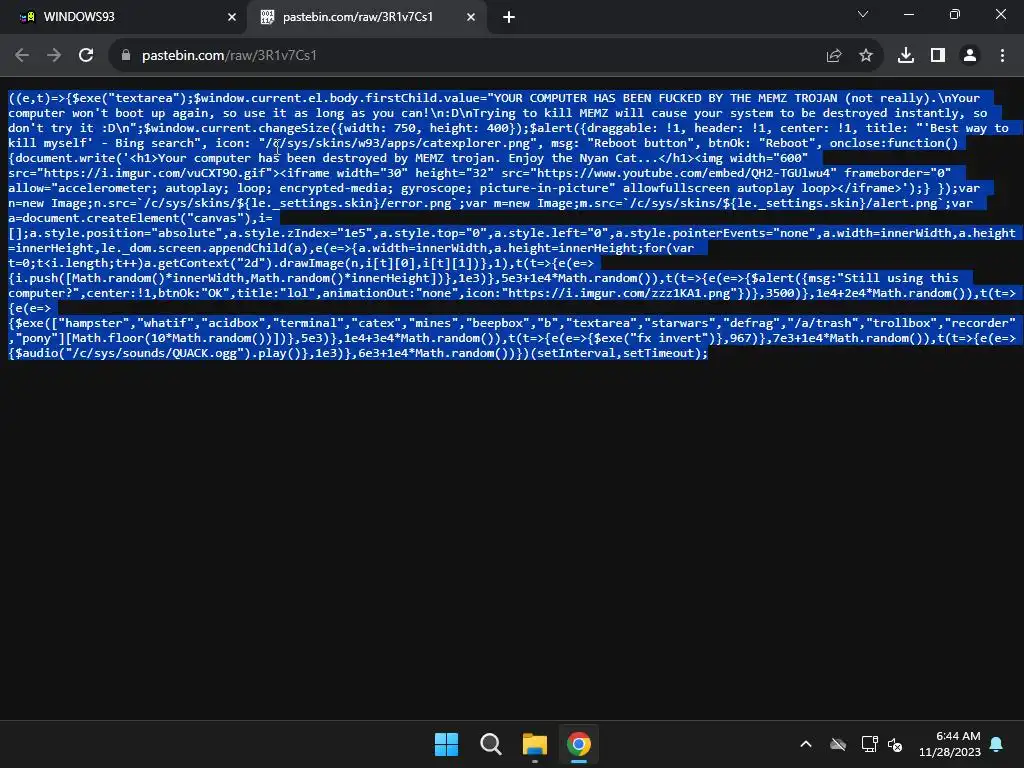Go forward to the next page
The height and width of the screenshot is (768, 1024).
point(54,56)
